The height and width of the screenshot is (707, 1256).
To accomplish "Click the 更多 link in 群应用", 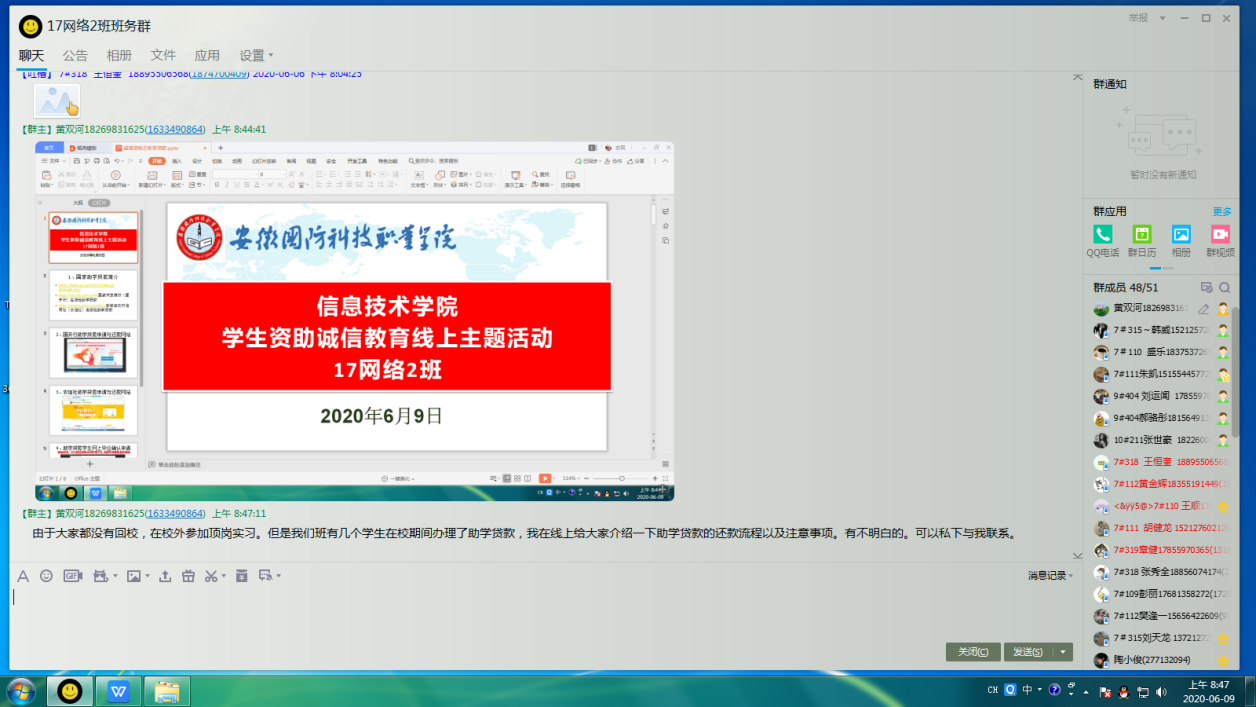I will coord(1222,212).
